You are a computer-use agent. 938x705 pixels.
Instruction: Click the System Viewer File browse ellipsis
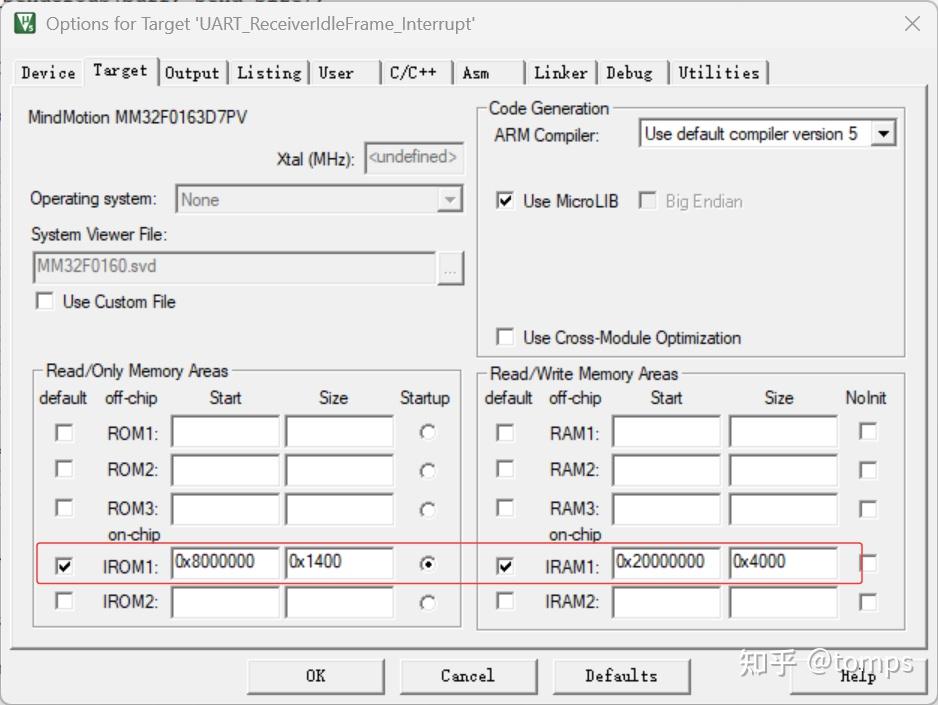(450, 268)
